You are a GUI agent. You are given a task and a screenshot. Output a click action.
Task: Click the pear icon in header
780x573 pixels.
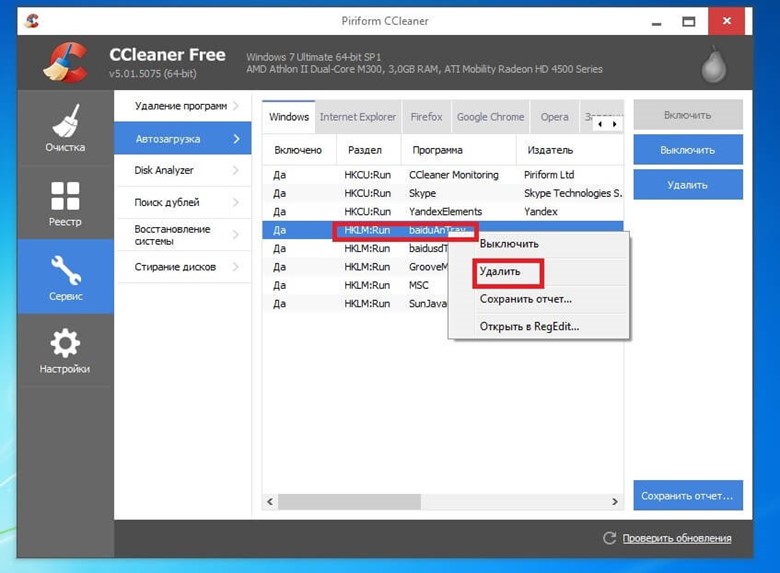point(714,65)
